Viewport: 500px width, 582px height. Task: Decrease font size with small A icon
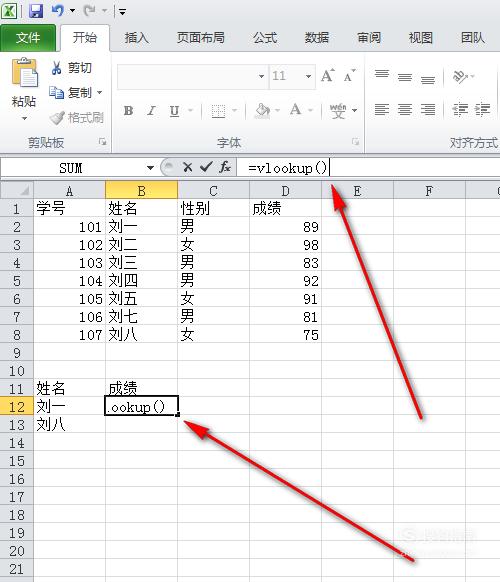pyautogui.click(x=349, y=76)
